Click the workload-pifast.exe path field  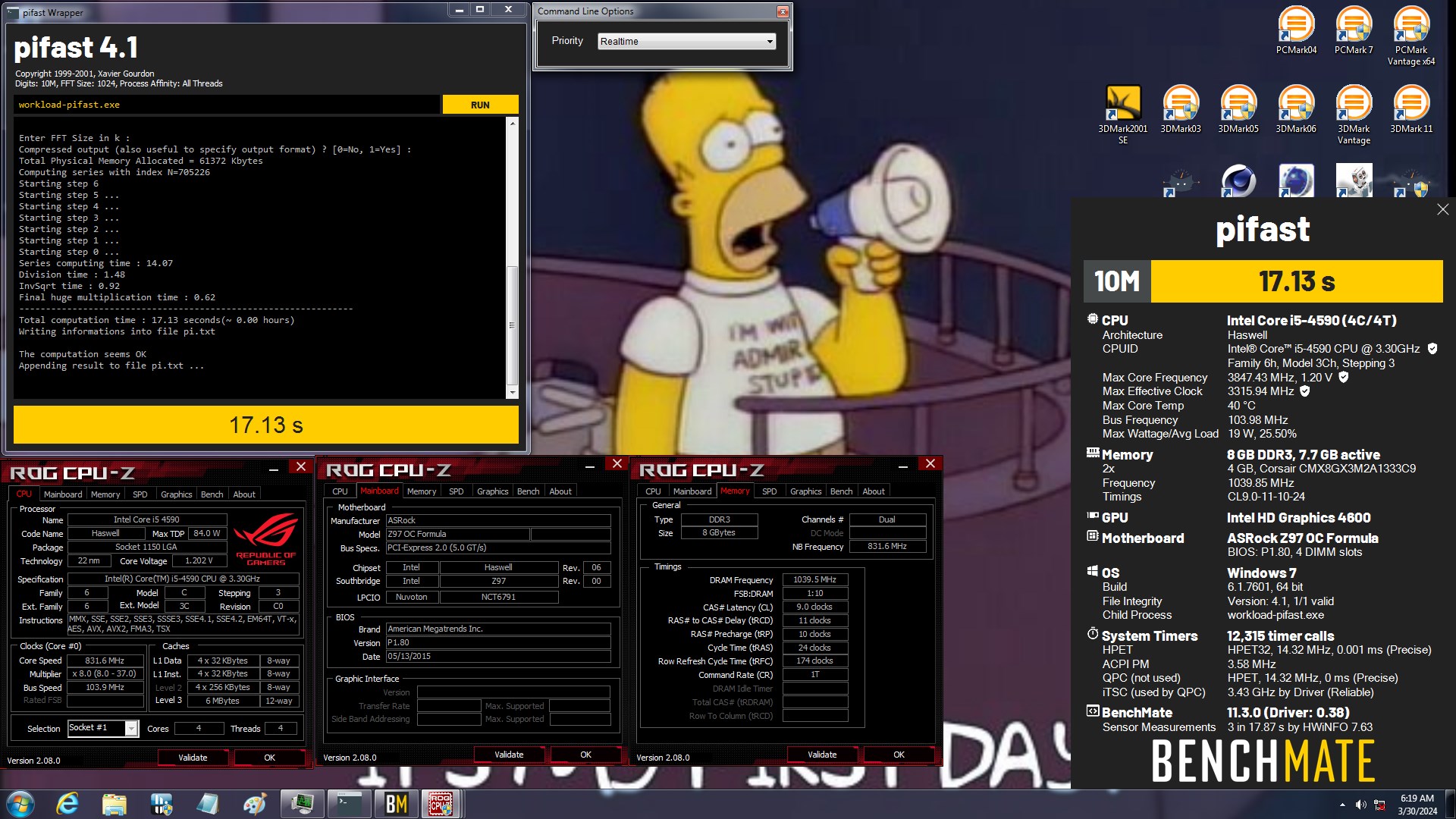[x=227, y=105]
